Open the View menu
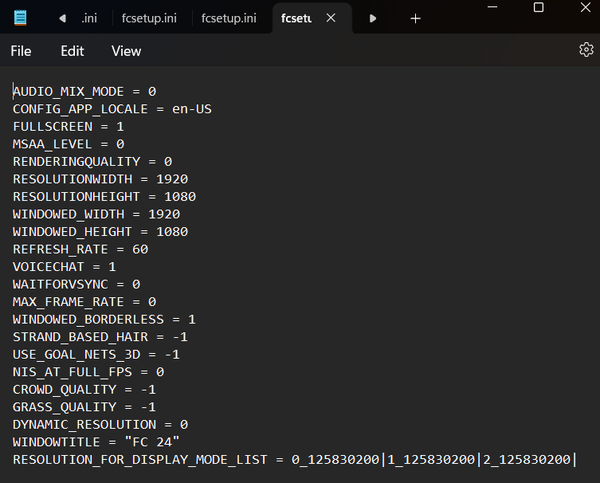Screen dimensions: 600x483 tap(126, 51)
